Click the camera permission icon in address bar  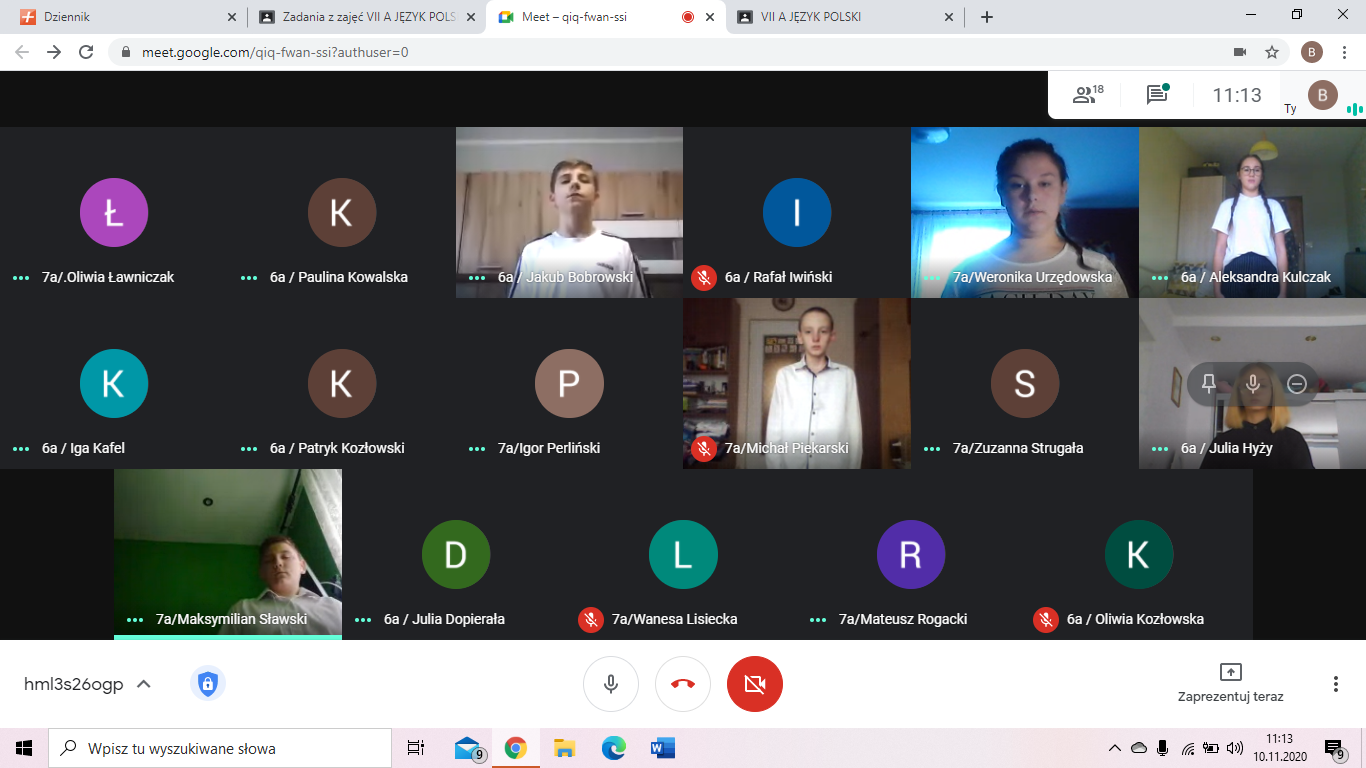[x=1240, y=52]
